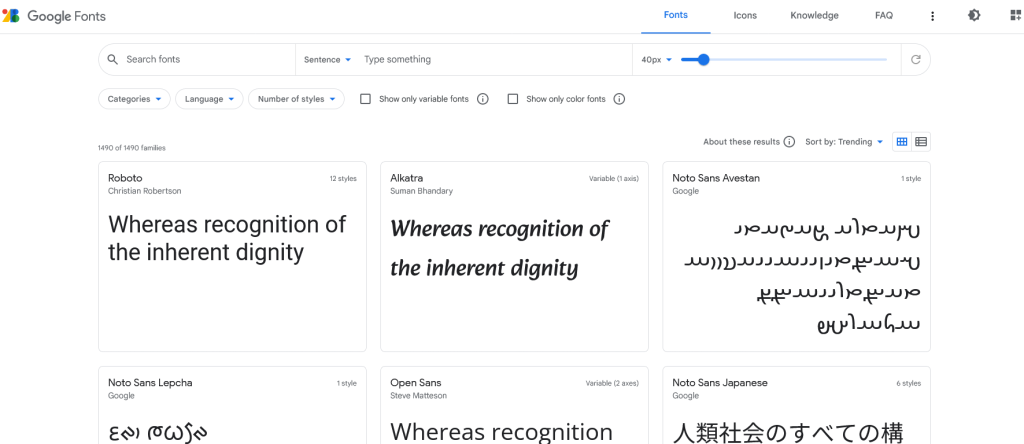This screenshot has height=444, width=1024.
Task: Check Show only color fonts
Action: pyautogui.click(x=513, y=99)
